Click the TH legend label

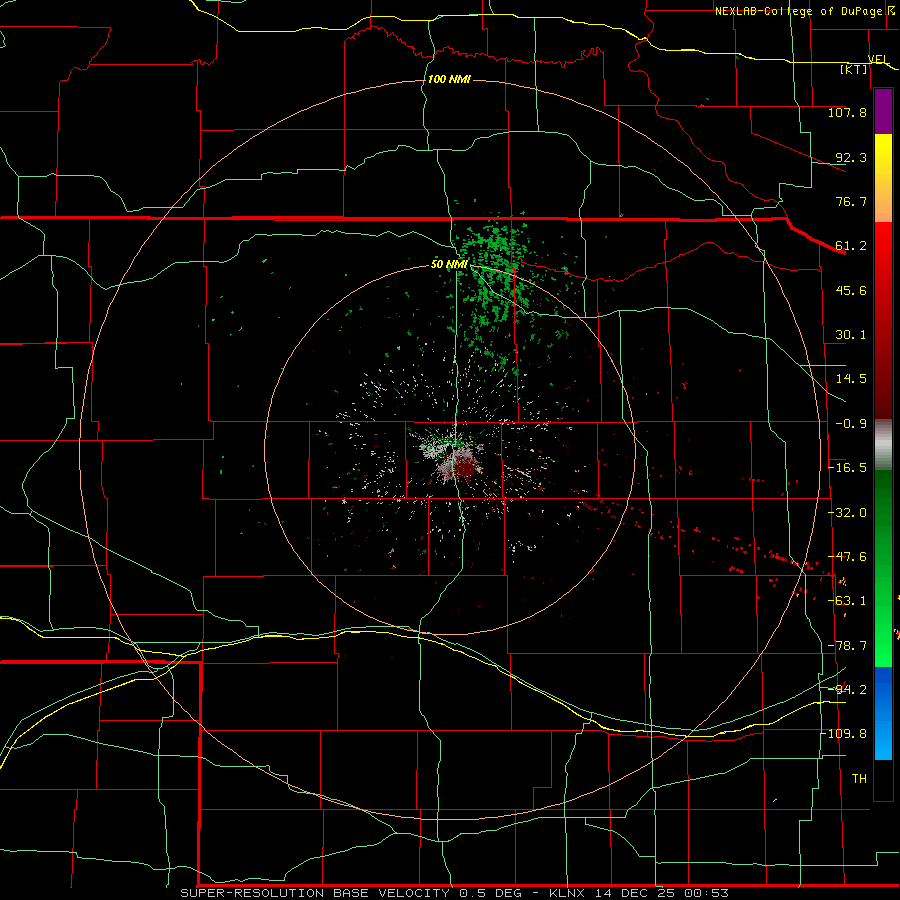pyautogui.click(x=859, y=779)
